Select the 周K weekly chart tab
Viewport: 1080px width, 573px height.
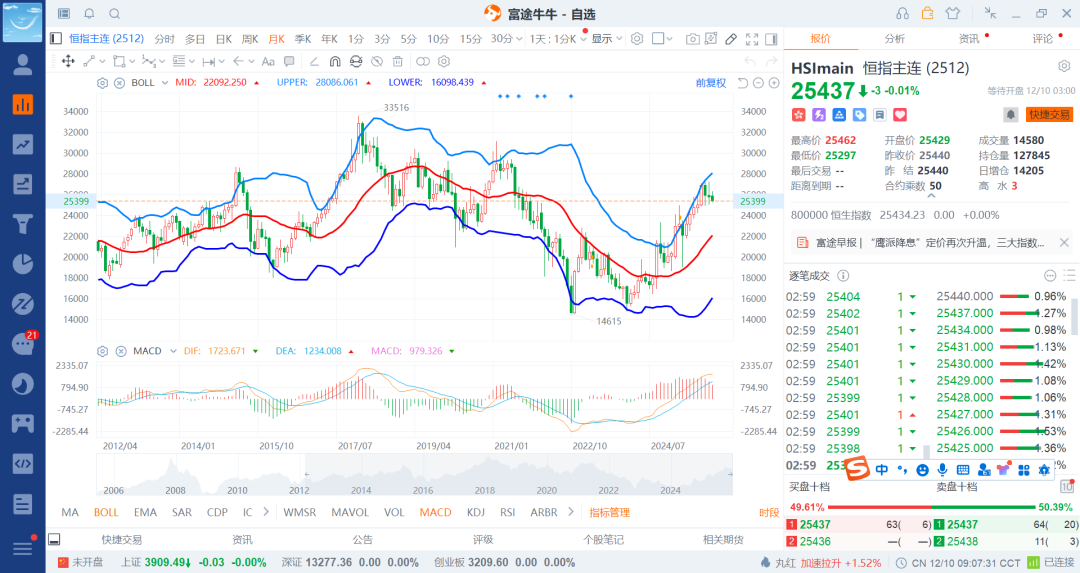[x=250, y=38]
